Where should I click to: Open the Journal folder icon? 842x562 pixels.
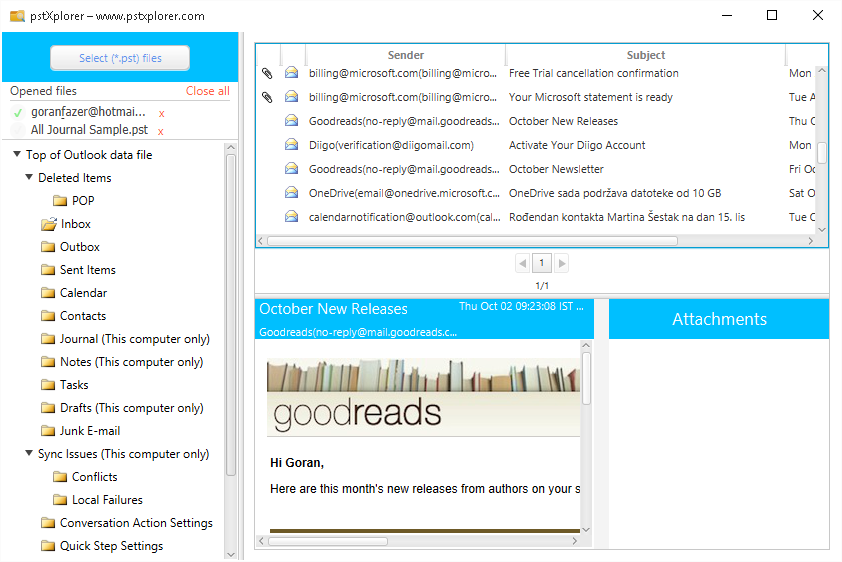pos(48,339)
